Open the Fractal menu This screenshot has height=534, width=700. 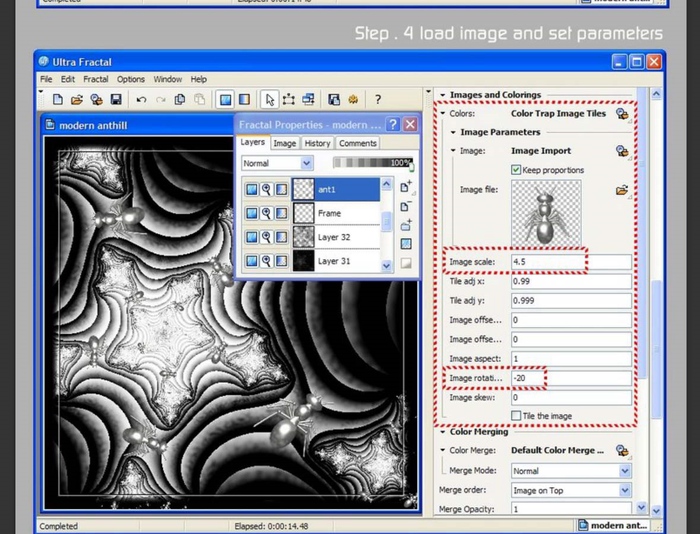[x=96, y=79]
